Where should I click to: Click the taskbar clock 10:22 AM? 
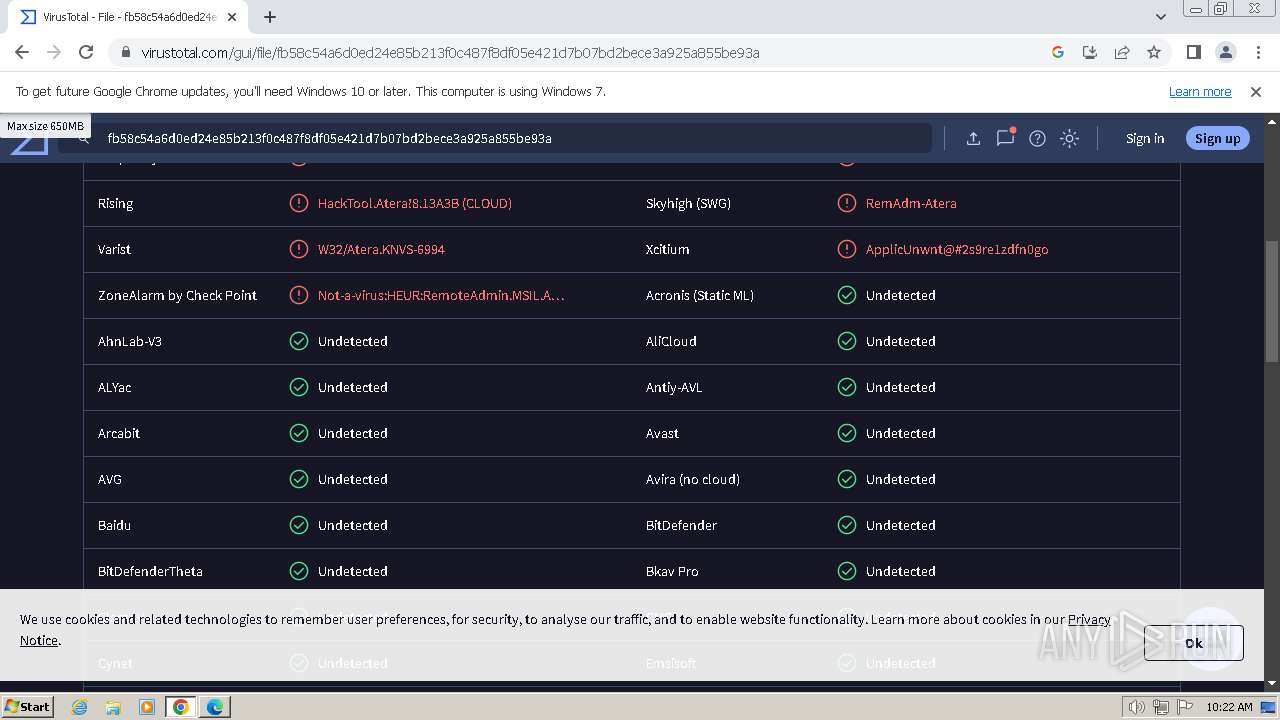pos(1229,707)
